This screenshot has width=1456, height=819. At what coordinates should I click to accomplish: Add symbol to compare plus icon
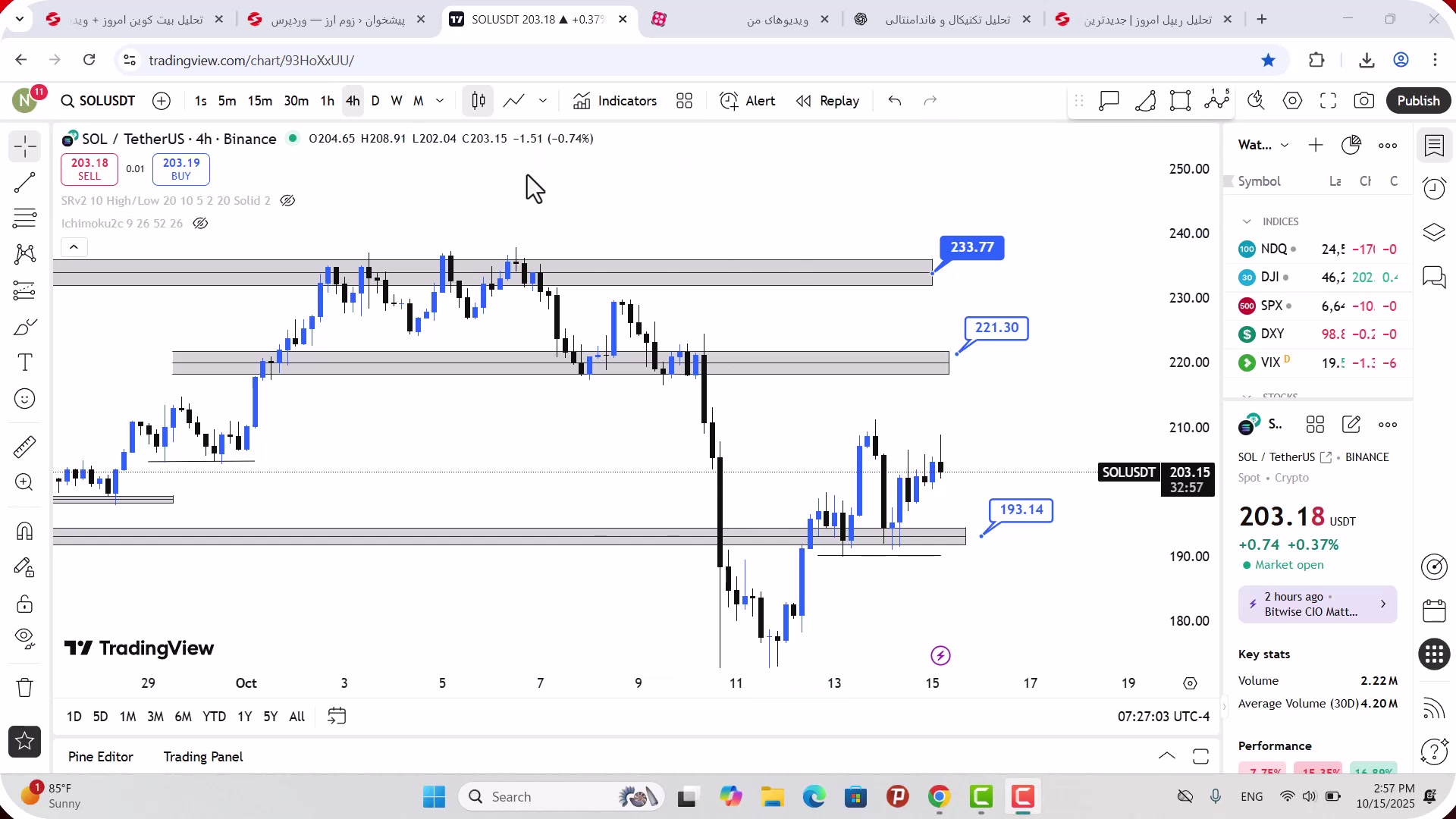click(x=162, y=101)
